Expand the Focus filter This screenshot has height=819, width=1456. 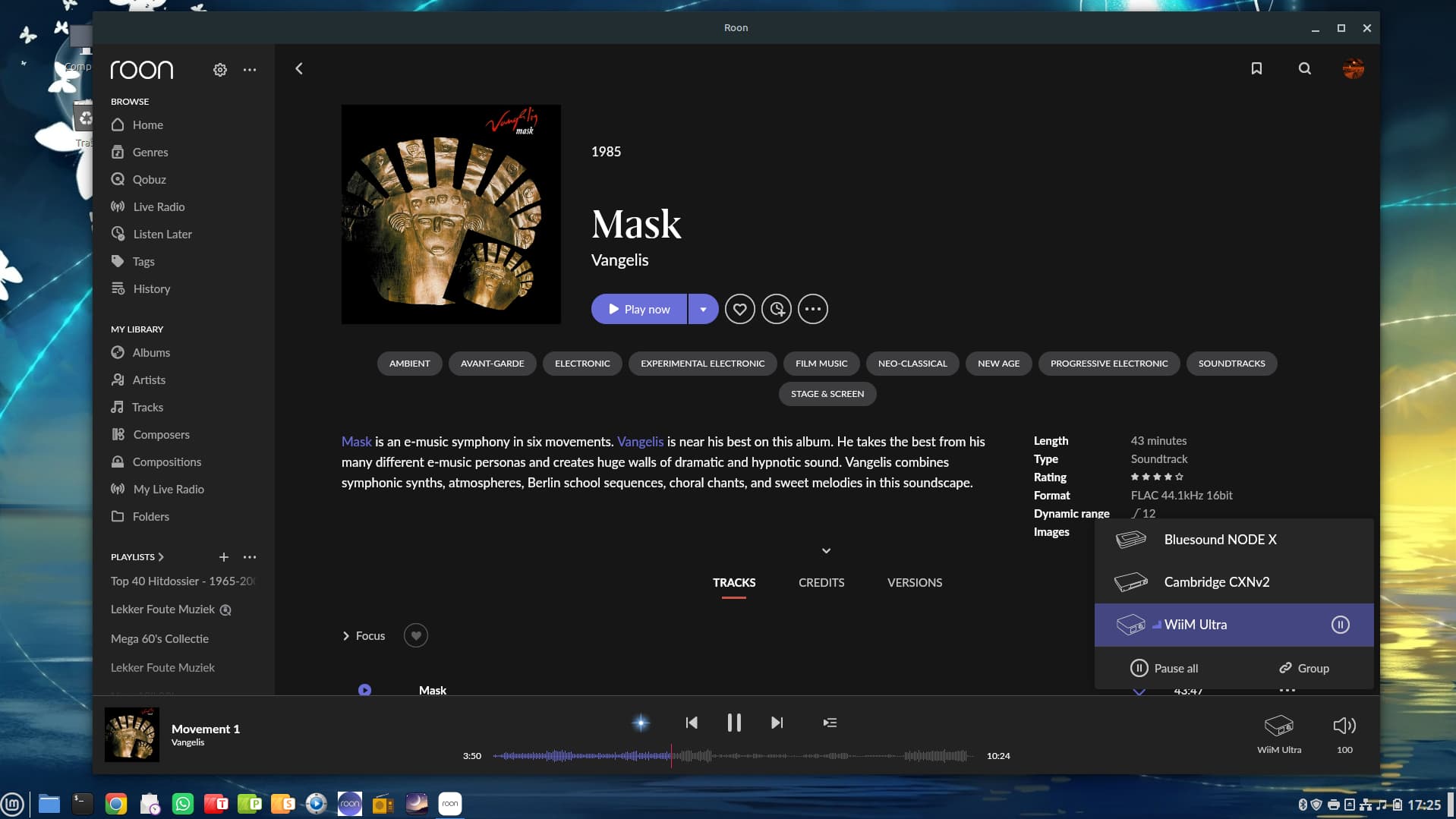pyautogui.click(x=364, y=635)
